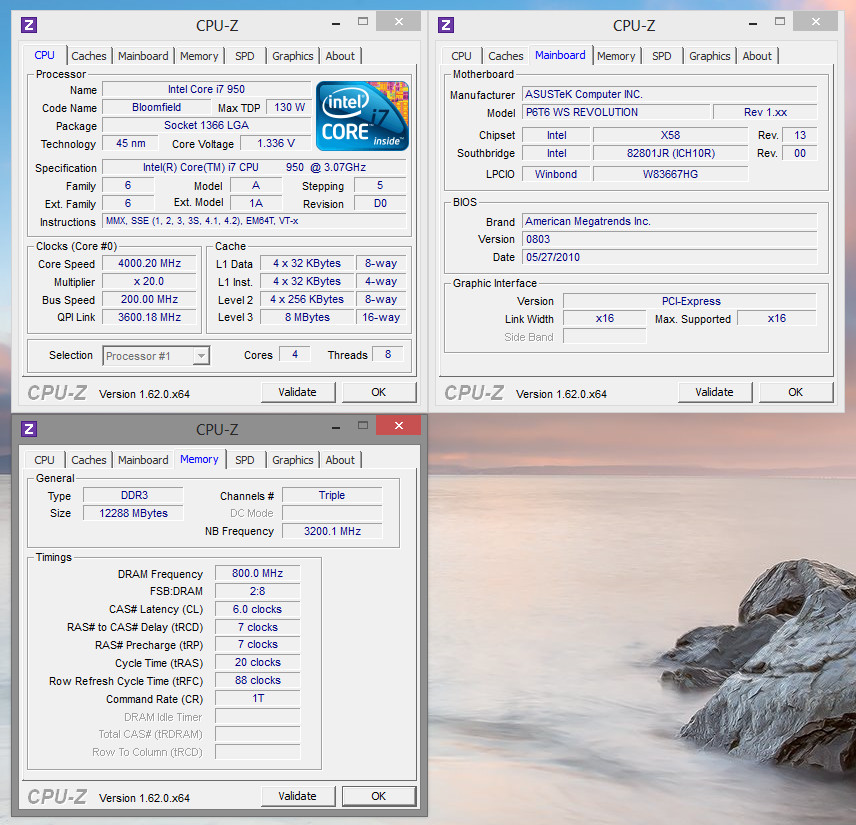Click the 'Socket 1366 LGA' package value

[206, 125]
